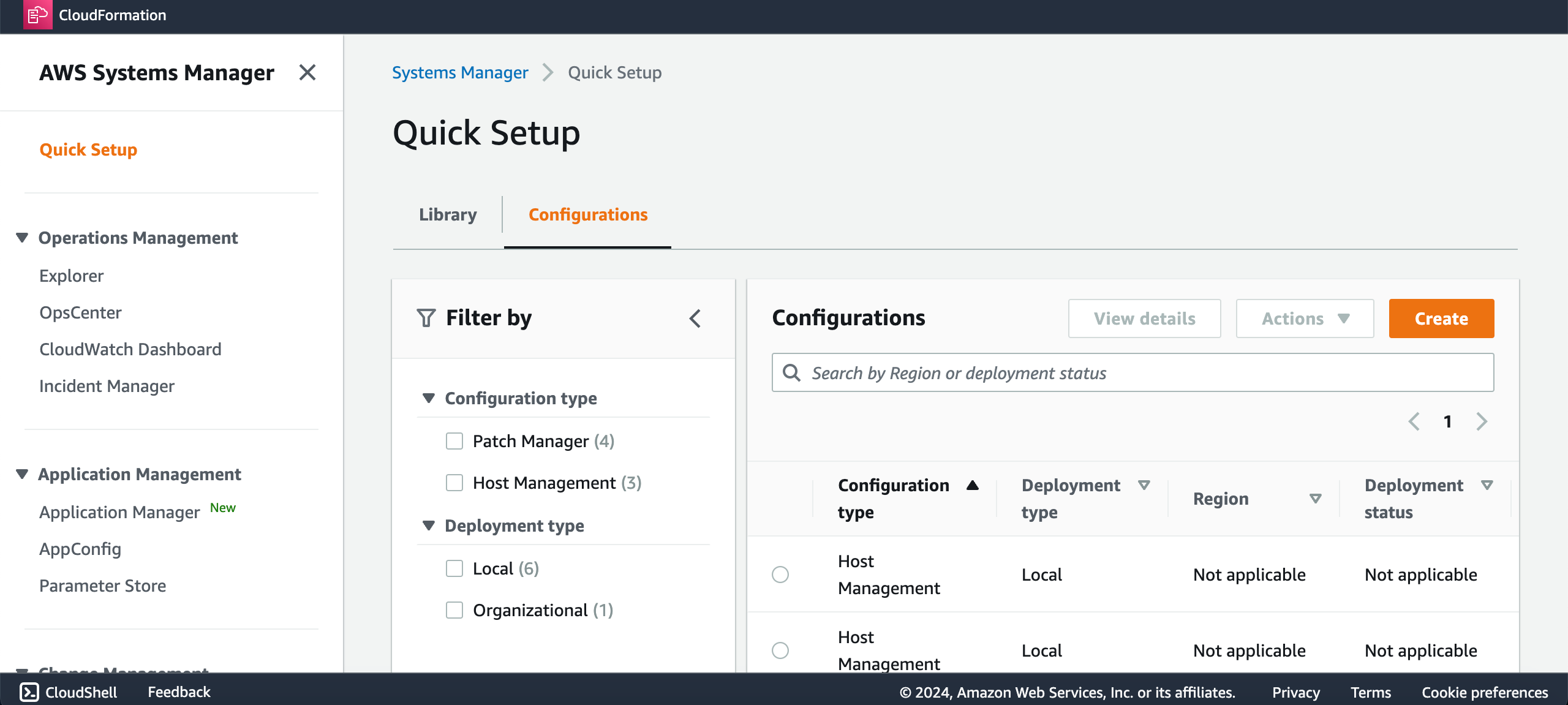Image resolution: width=1568 pixels, height=705 pixels.
Task: Open Application Manager in sidebar
Action: point(119,512)
